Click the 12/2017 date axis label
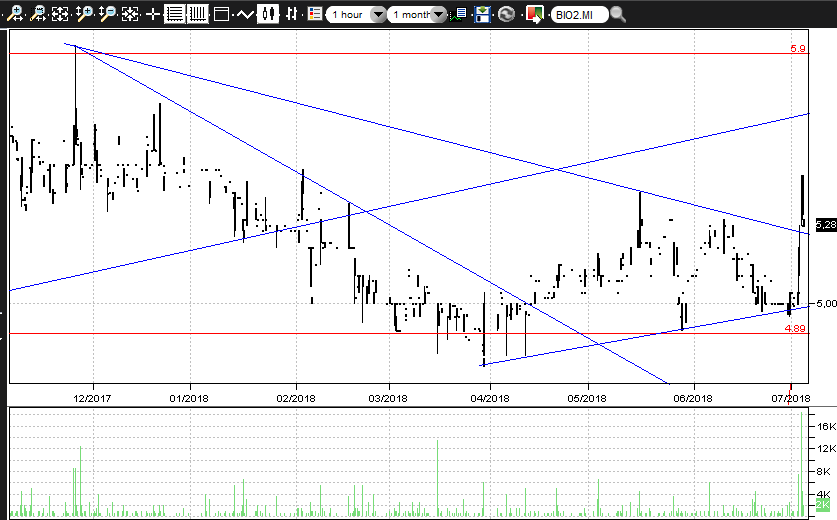The height and width of the screenshot is (520, 837). pyautogui.click(x=92, y=398)
